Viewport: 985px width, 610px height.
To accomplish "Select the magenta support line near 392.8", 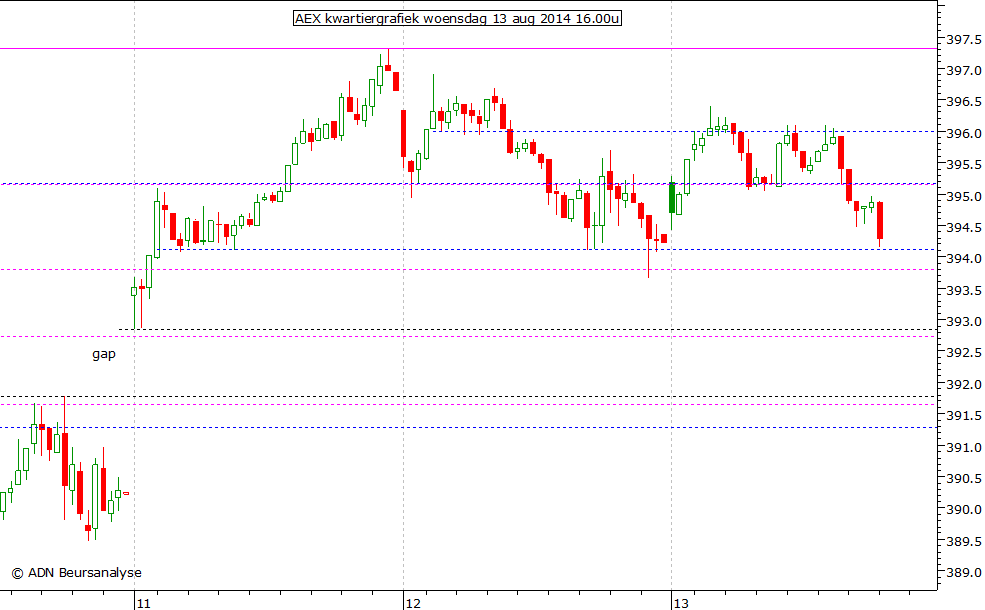I will click(500, 337).
